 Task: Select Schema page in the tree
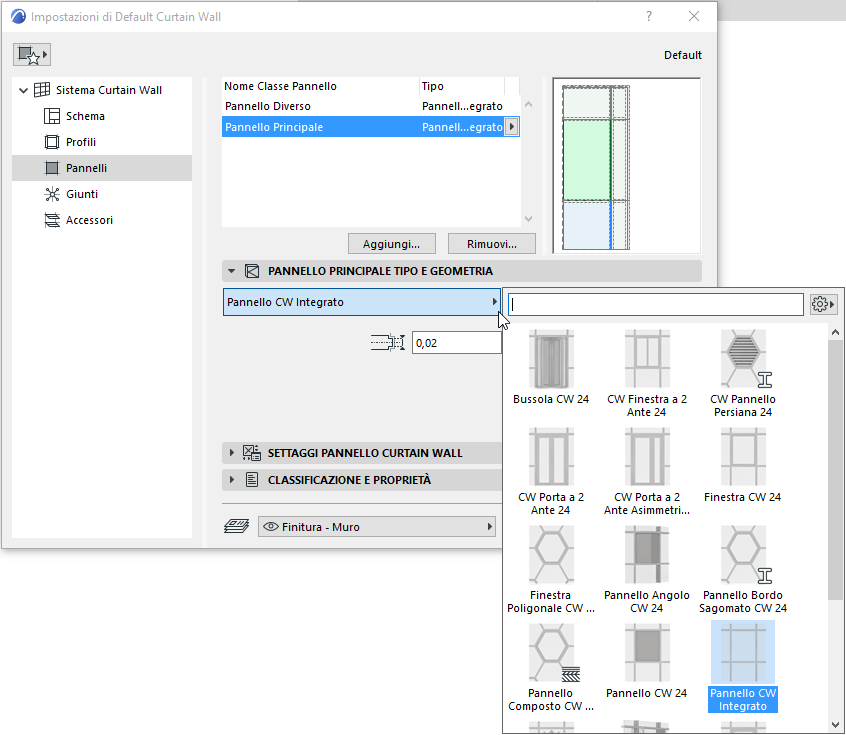coord(85,116)
